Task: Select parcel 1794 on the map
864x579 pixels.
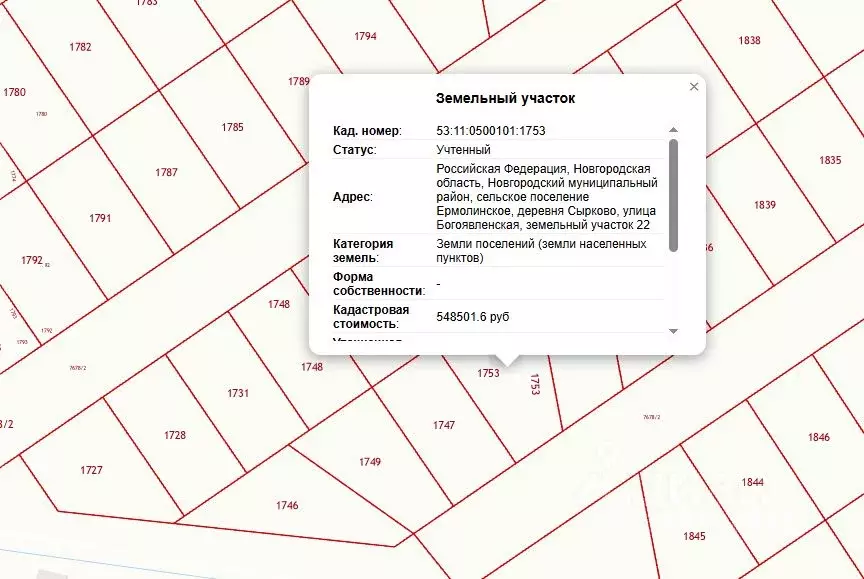Action: coord(365,37)
